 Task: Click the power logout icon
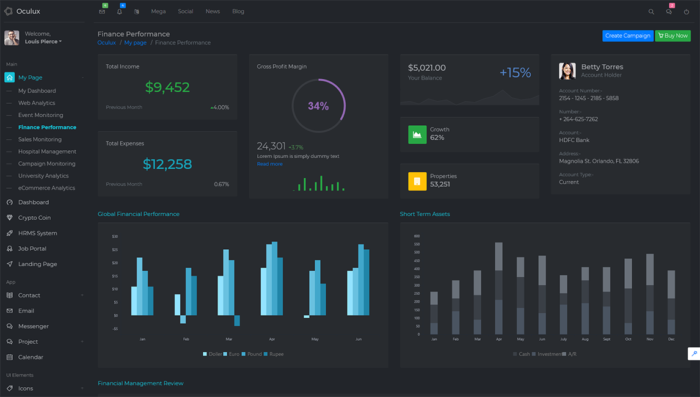click(686, 12)
